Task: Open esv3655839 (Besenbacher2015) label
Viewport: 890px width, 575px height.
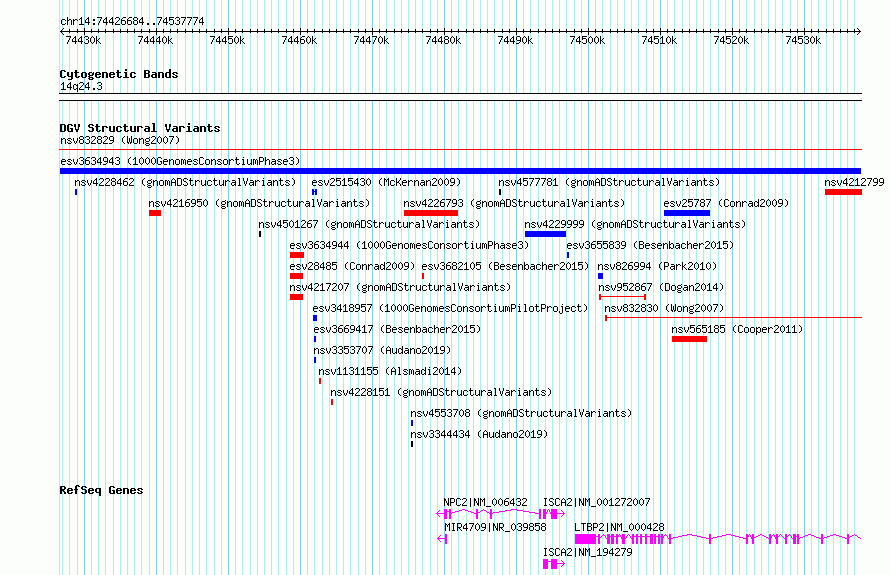Action: [x=650, y=245]
